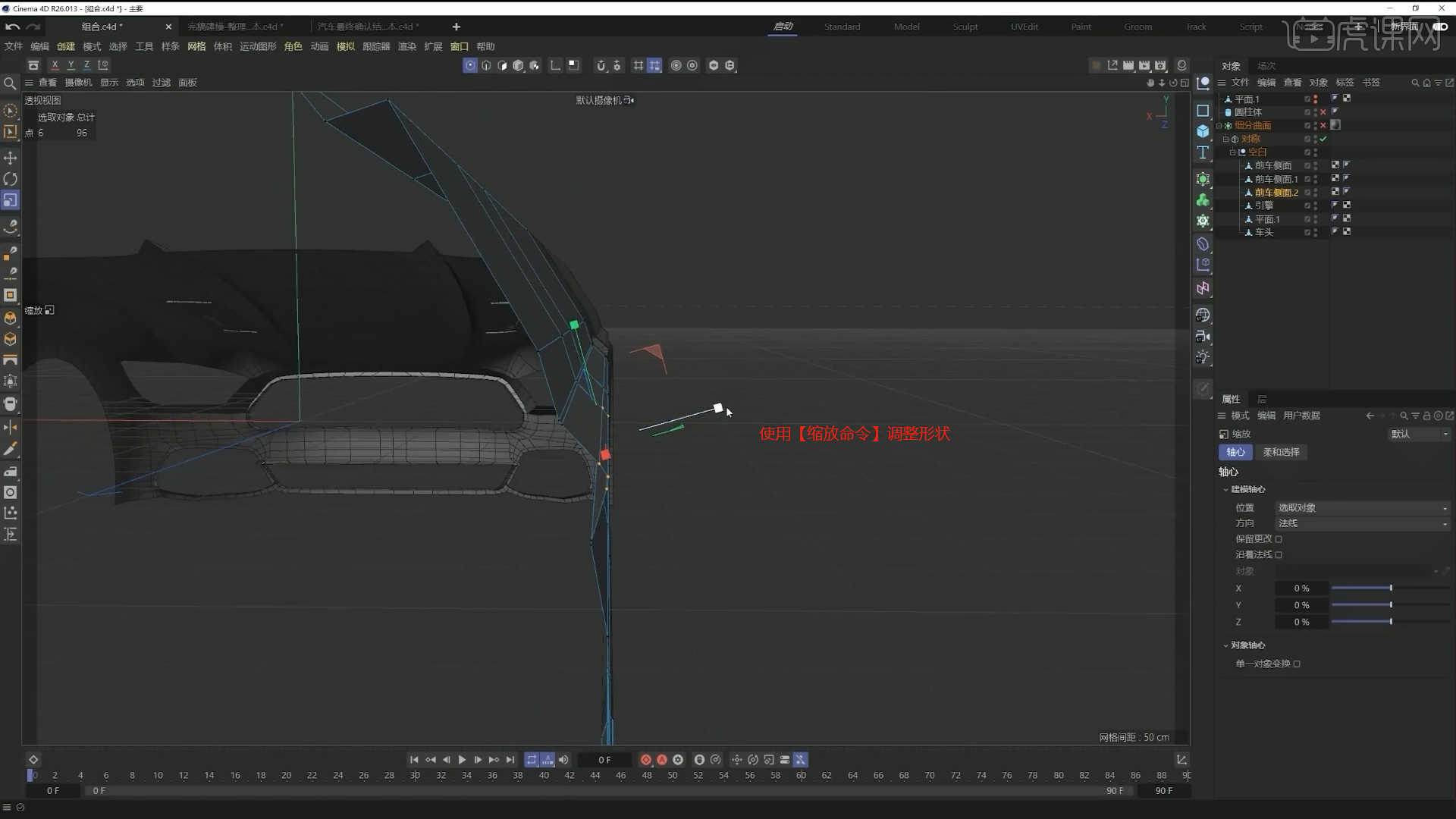
Task: Open the 默认 dropdown in Attributes panel
Action: 1419,434
